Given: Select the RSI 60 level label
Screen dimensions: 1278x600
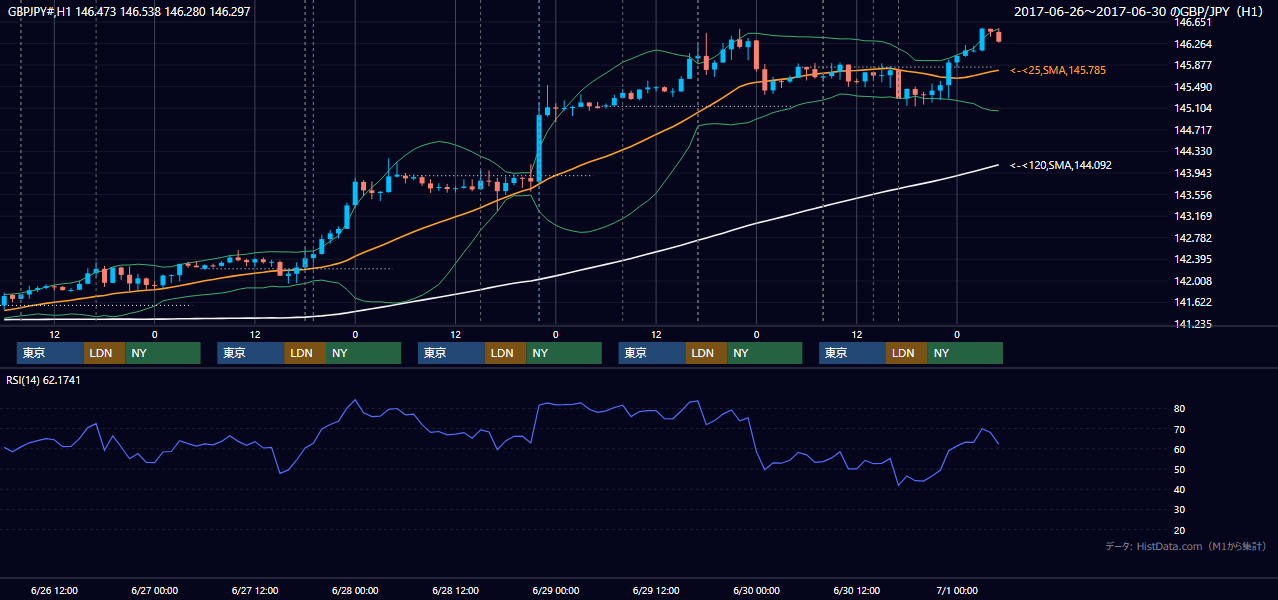Looking at the screenshot, I should click(1180, 449).
